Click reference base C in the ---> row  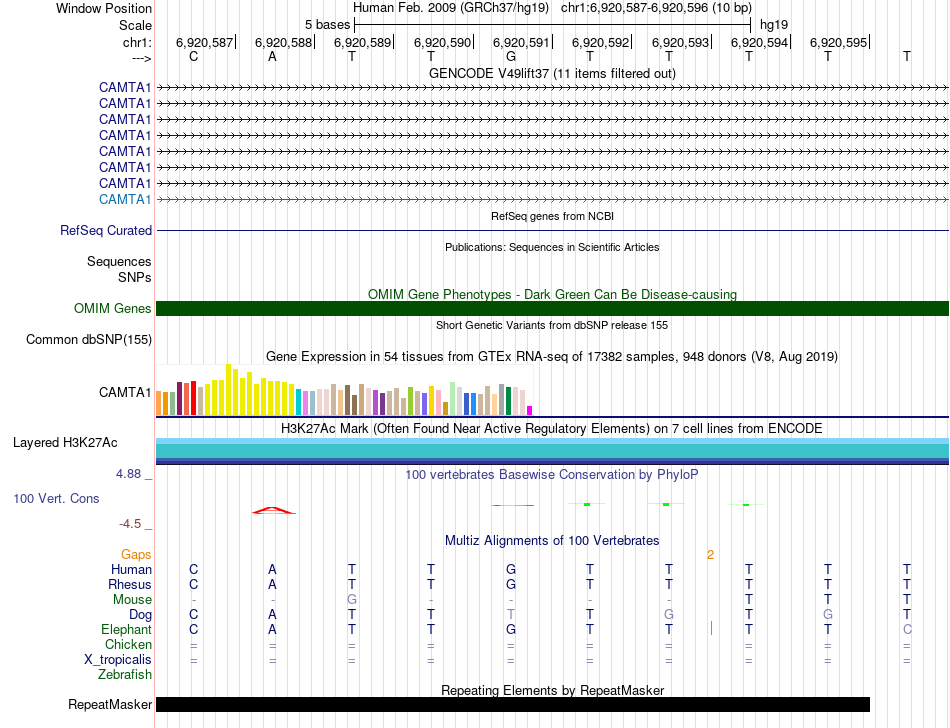pyautogui.click(x=193, y=56)
